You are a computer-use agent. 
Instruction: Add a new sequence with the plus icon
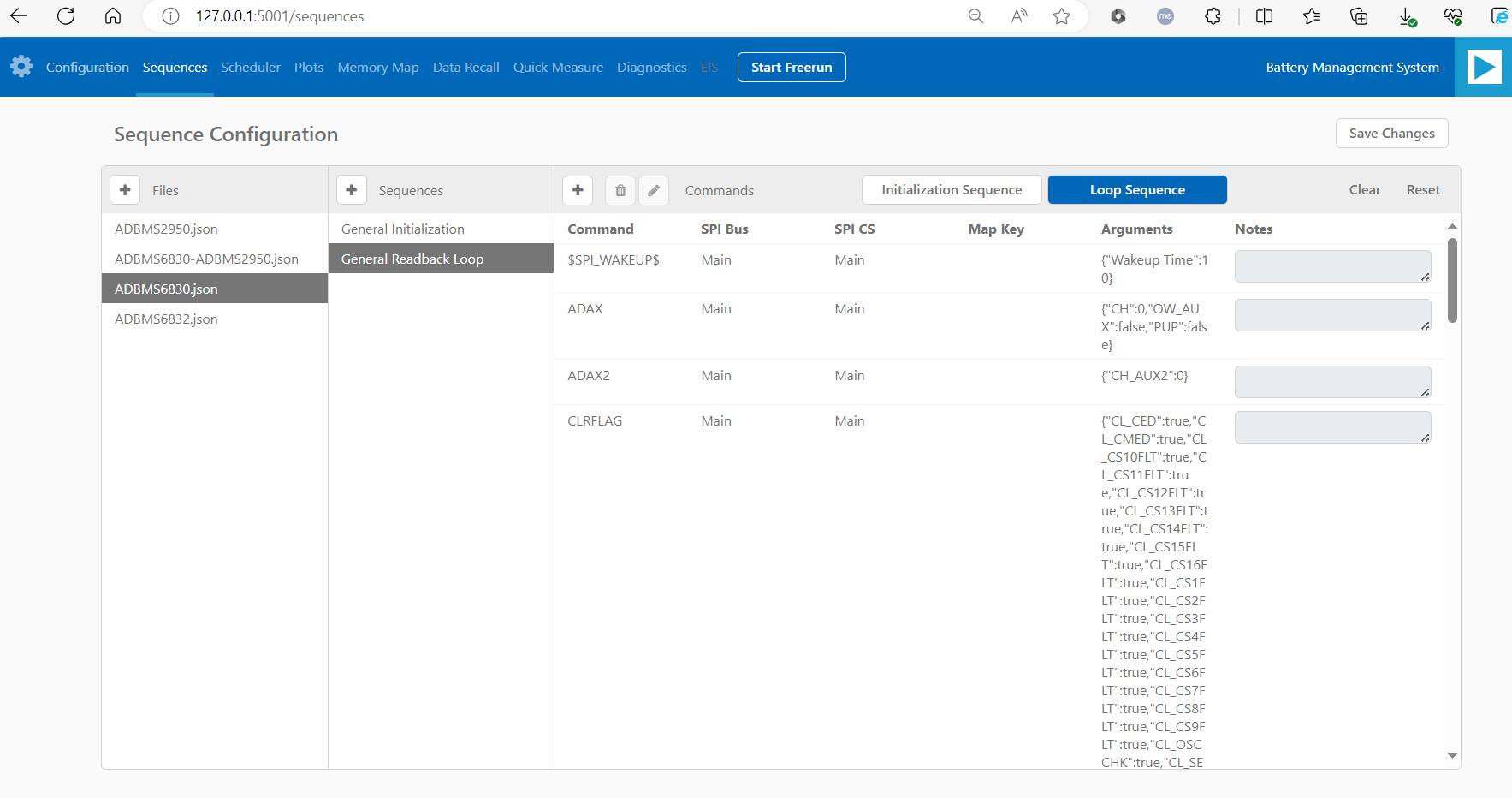352,189
